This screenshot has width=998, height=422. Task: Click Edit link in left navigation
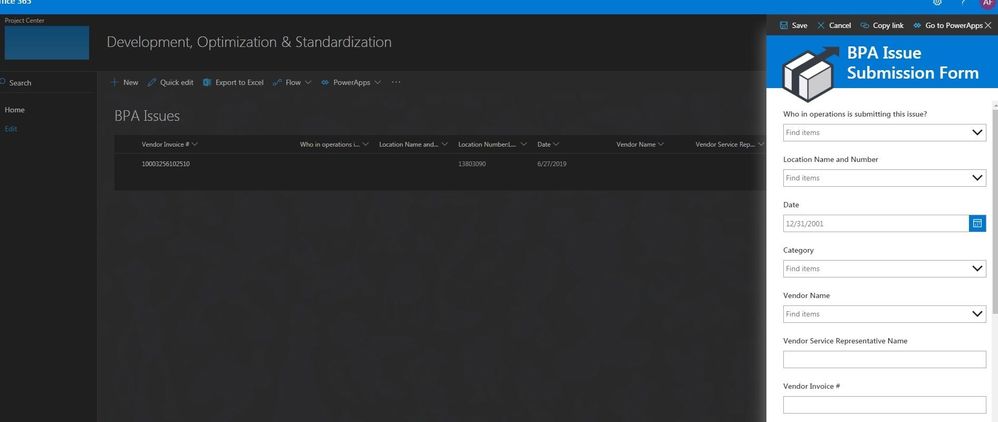[x=11, y=129]
